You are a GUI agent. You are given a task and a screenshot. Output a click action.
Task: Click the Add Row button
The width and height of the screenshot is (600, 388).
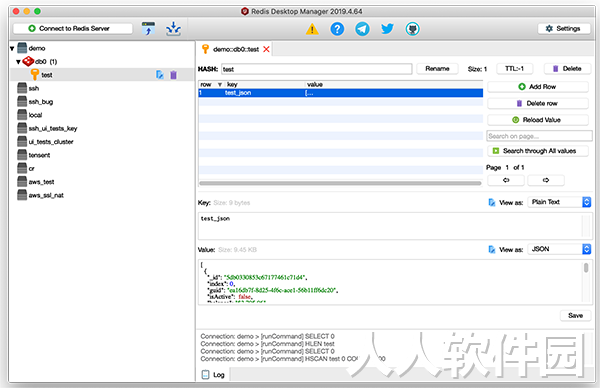coord(538,86)
